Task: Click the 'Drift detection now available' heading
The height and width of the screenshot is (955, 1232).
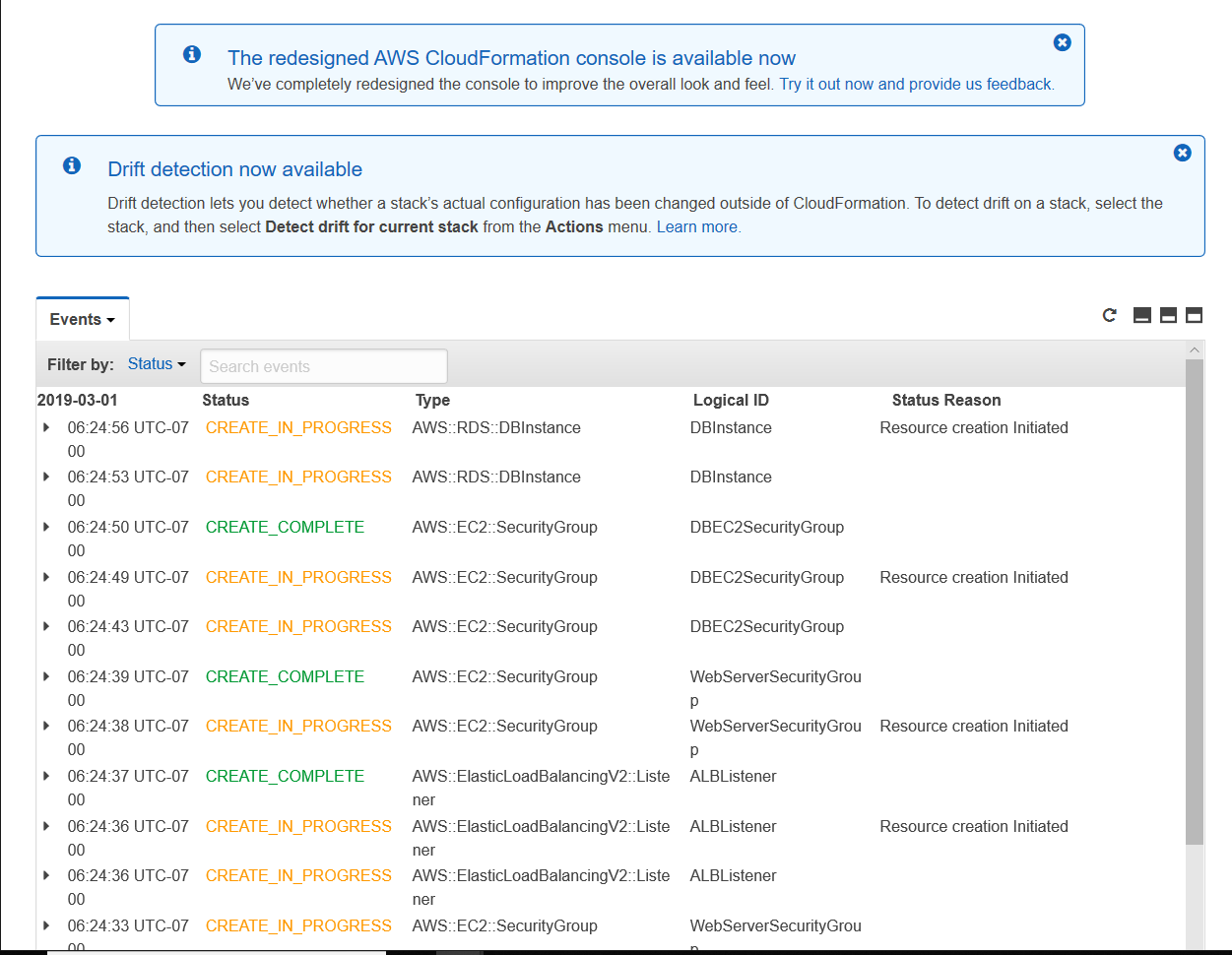Action: pos(235,169)
